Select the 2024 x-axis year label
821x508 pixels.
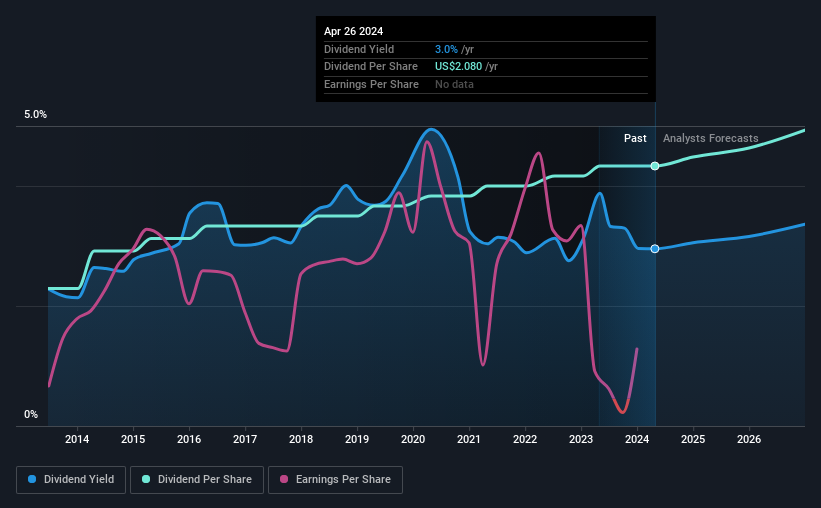click(637, 439)
